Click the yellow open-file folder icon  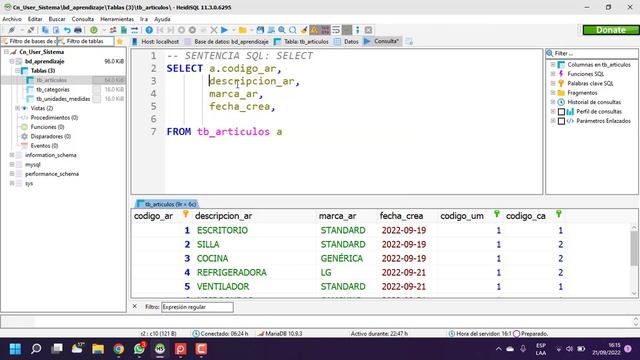242,30
